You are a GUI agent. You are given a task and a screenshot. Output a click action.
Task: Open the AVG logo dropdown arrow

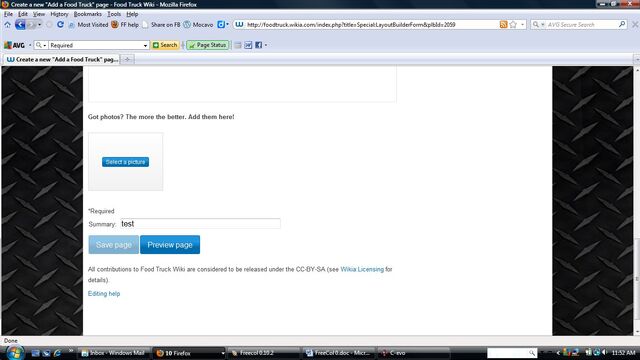click(30, 45)
